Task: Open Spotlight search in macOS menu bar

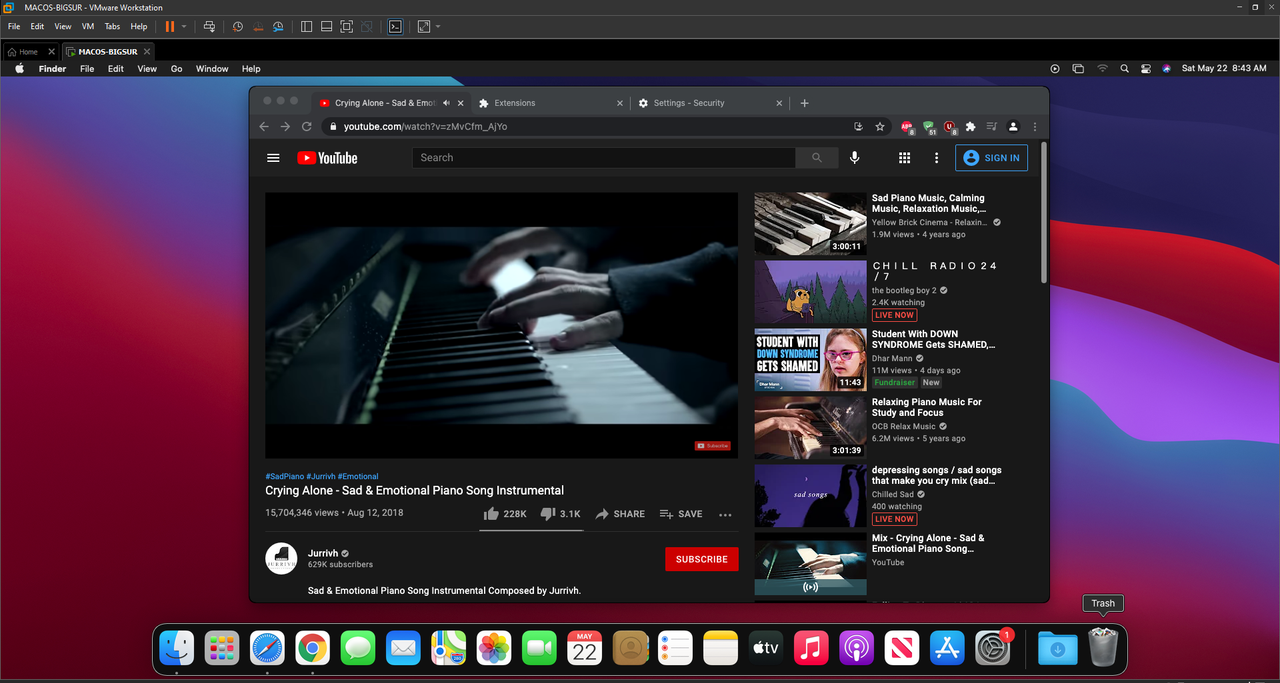Action: [x=1124, y=69]
